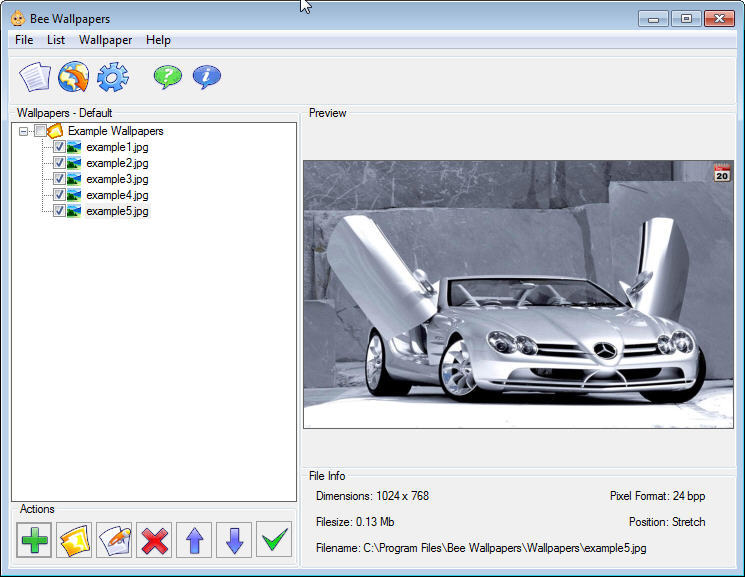745x577 pixels.
Task: Open the List menu
Action: tap(56, 40)
